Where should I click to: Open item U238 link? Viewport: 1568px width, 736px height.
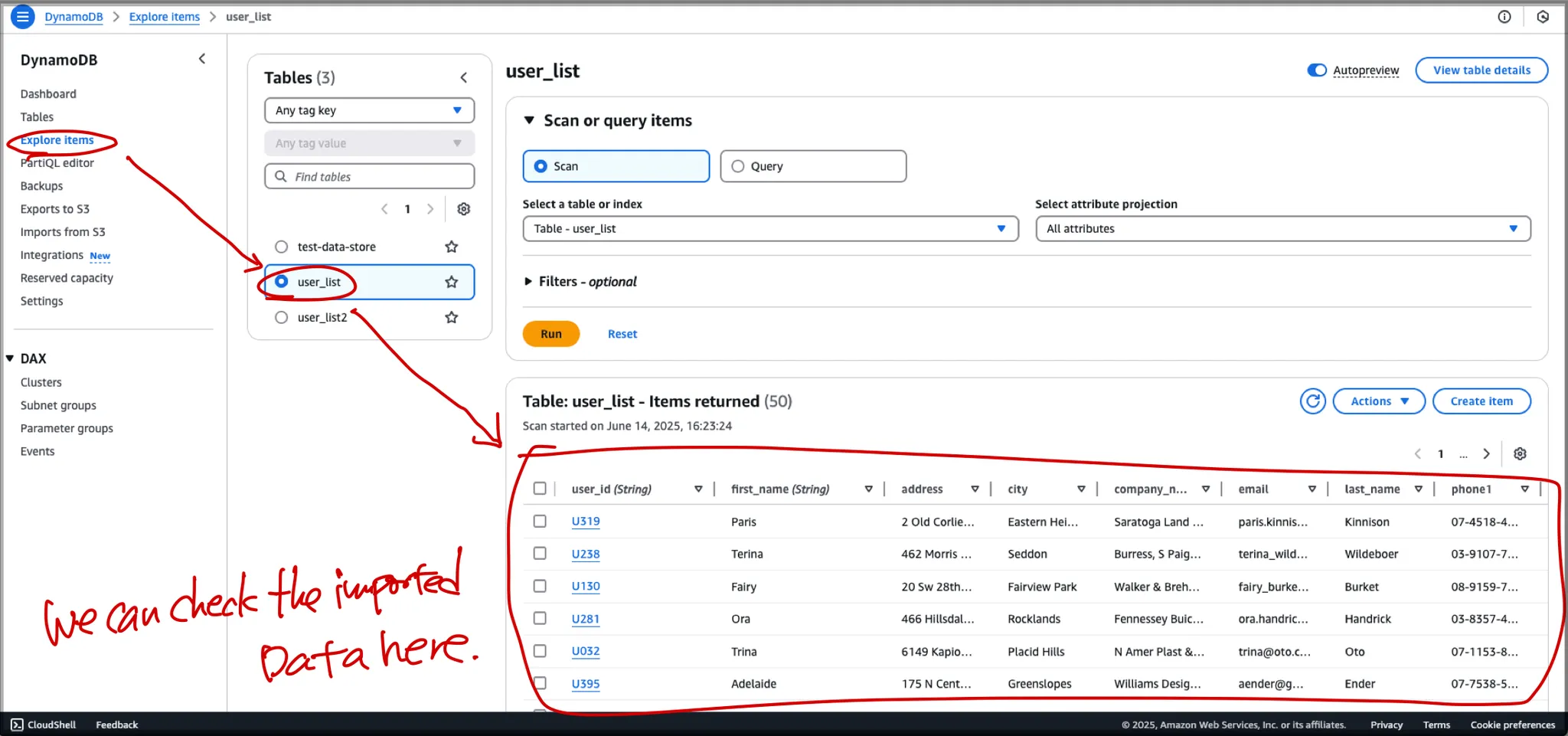tap(586, 554)
